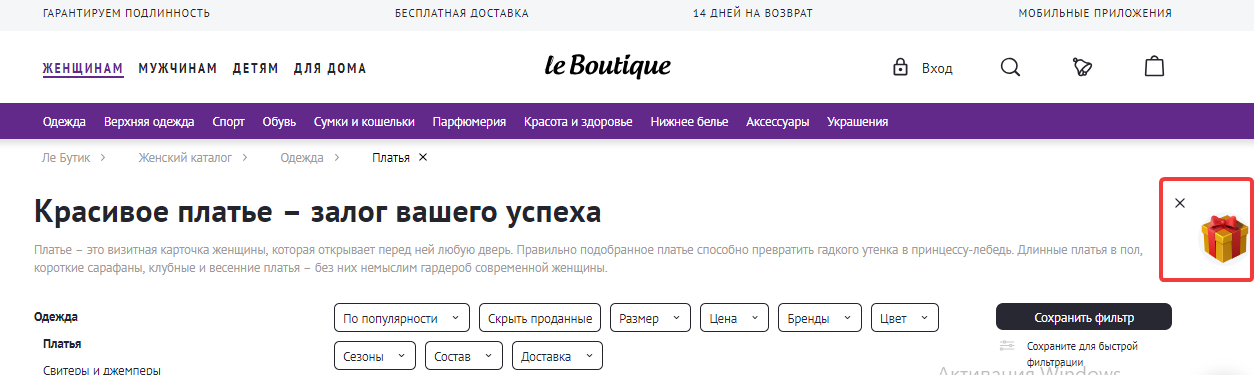Image resolution: width=1254 pixels, height=375 pixels.
Task: Open the Красота и здоровье menu
Action: pos(578,122)
